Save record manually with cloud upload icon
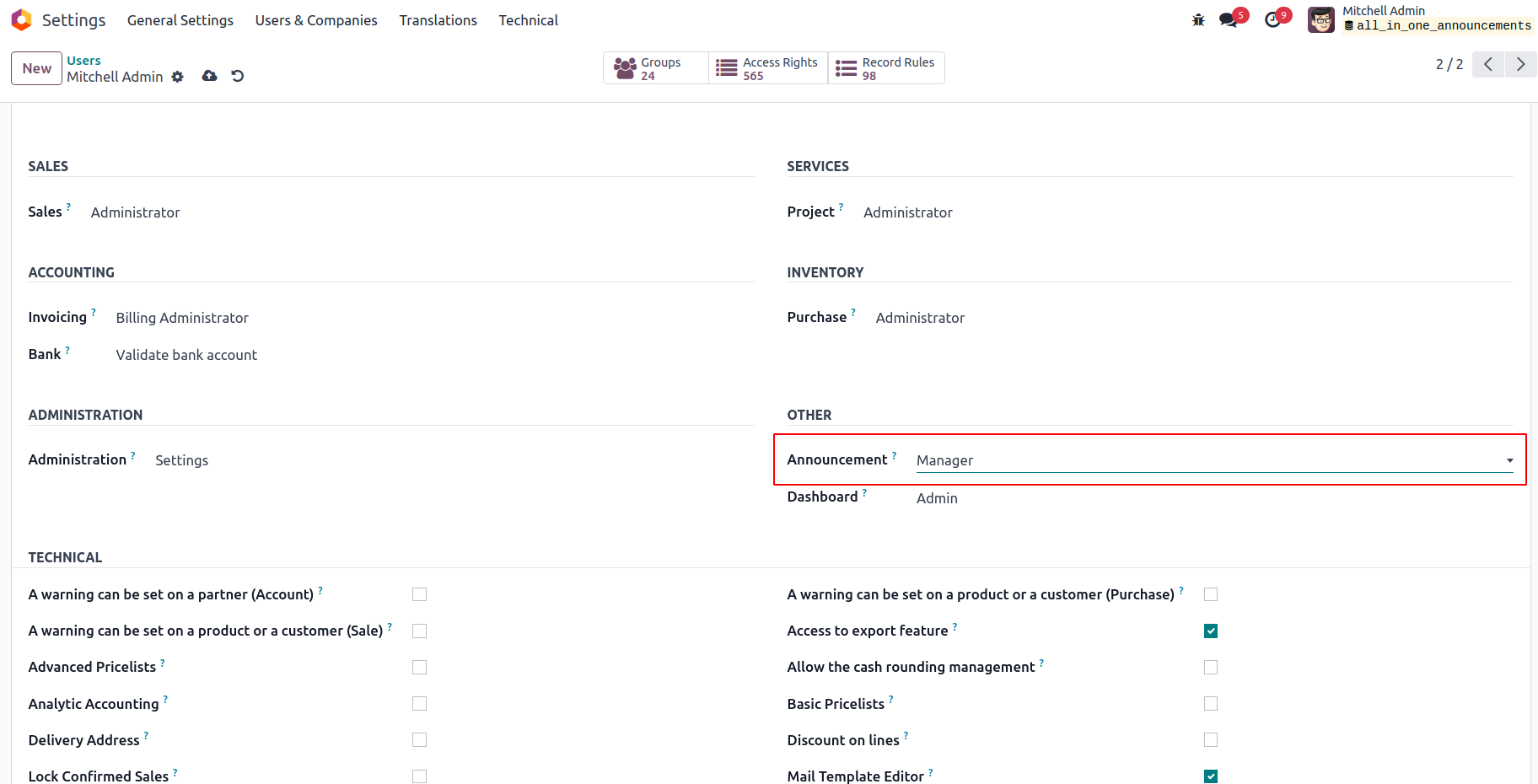This screenshot has width=1538, height=784. (x=210, y=76)
